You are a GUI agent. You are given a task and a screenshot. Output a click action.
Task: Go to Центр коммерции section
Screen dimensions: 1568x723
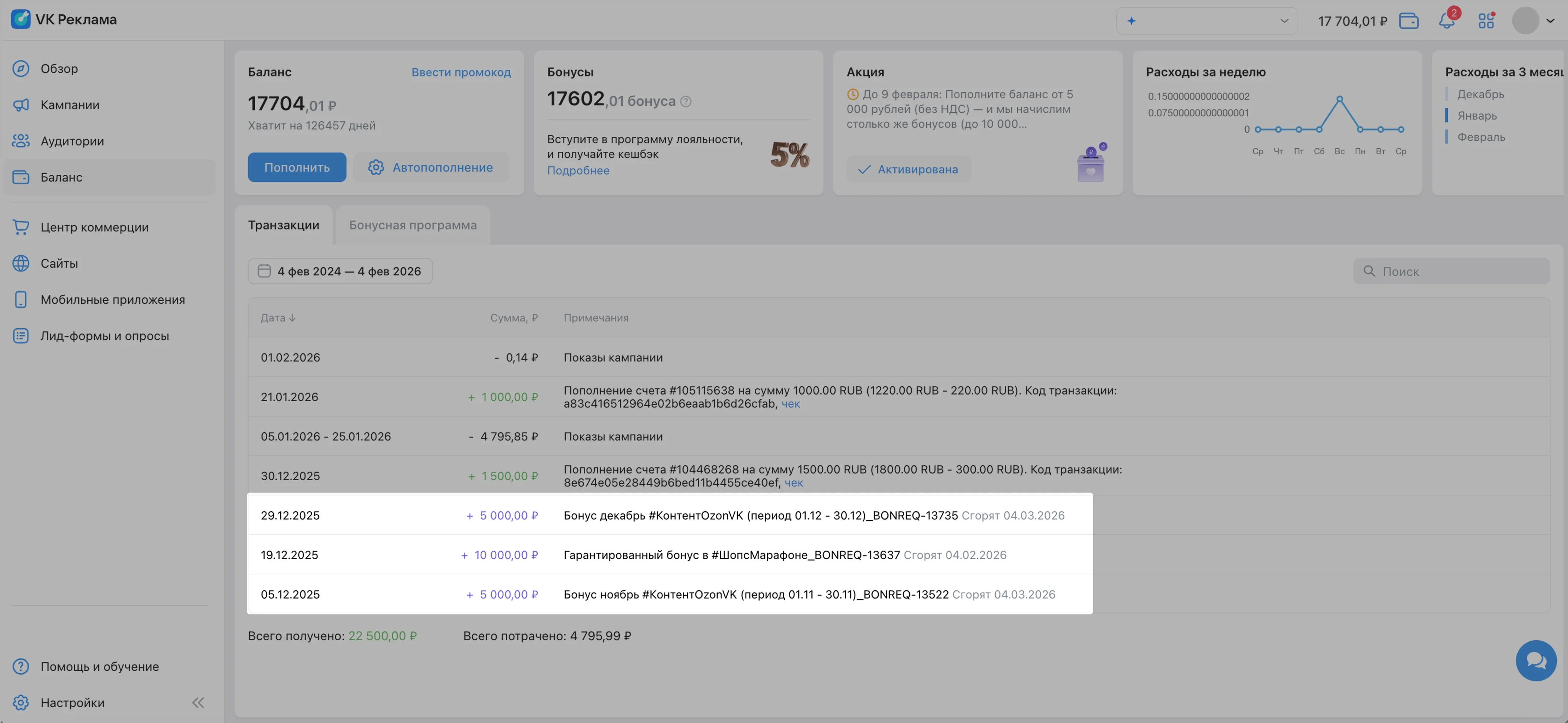coord(94,227)
